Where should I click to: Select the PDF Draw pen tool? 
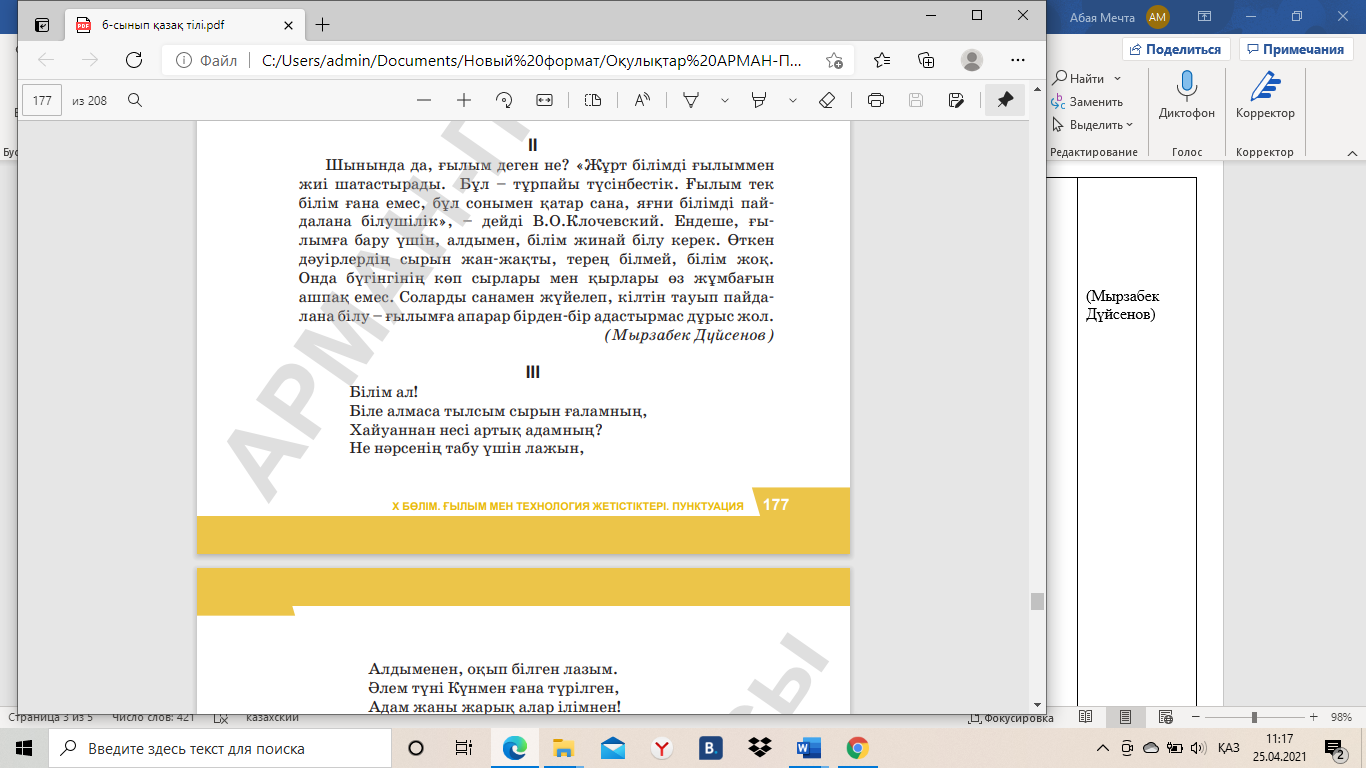(x=690, y=100)
